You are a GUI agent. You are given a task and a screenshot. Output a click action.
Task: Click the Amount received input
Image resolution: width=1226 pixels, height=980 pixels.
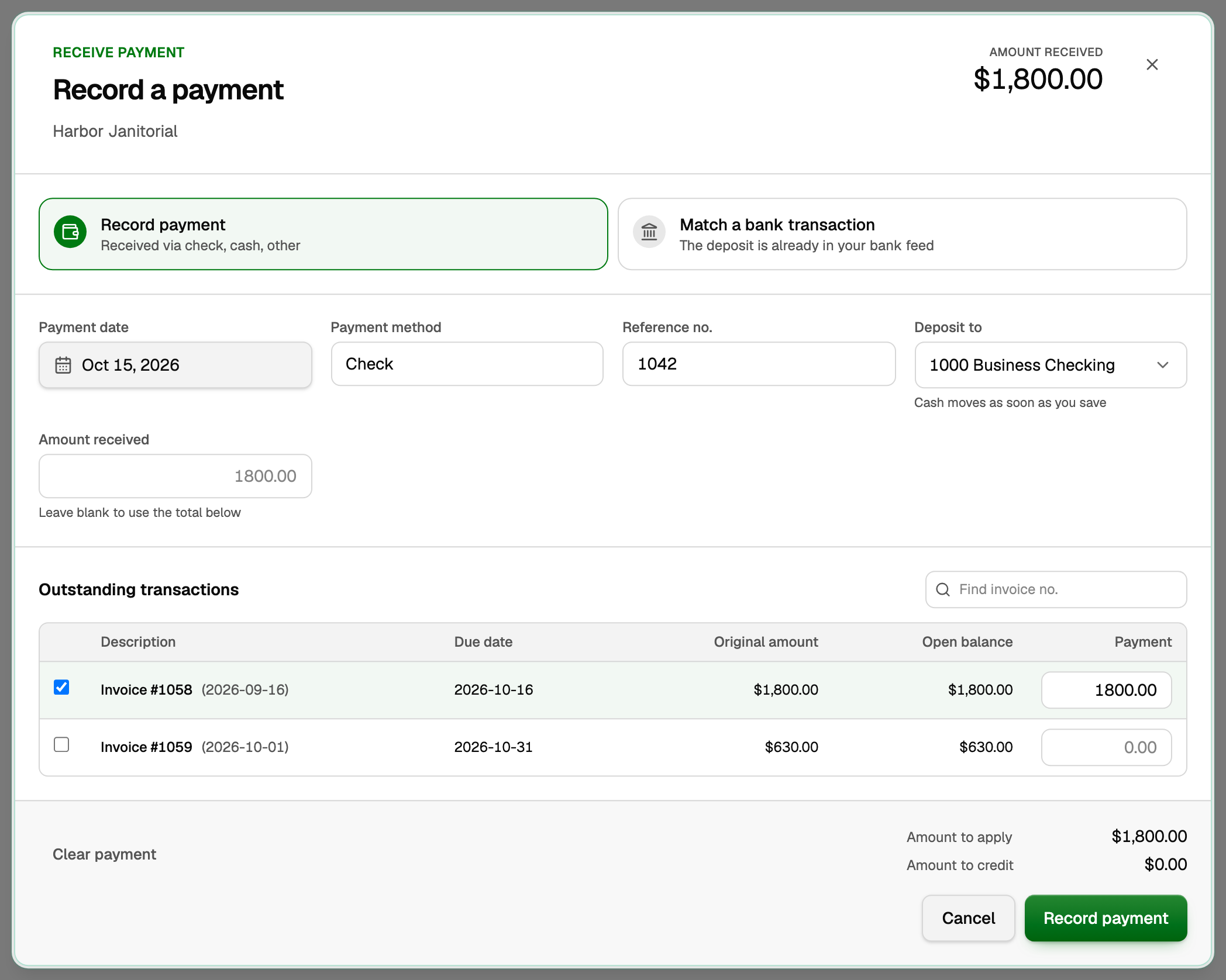click(175, 476)
